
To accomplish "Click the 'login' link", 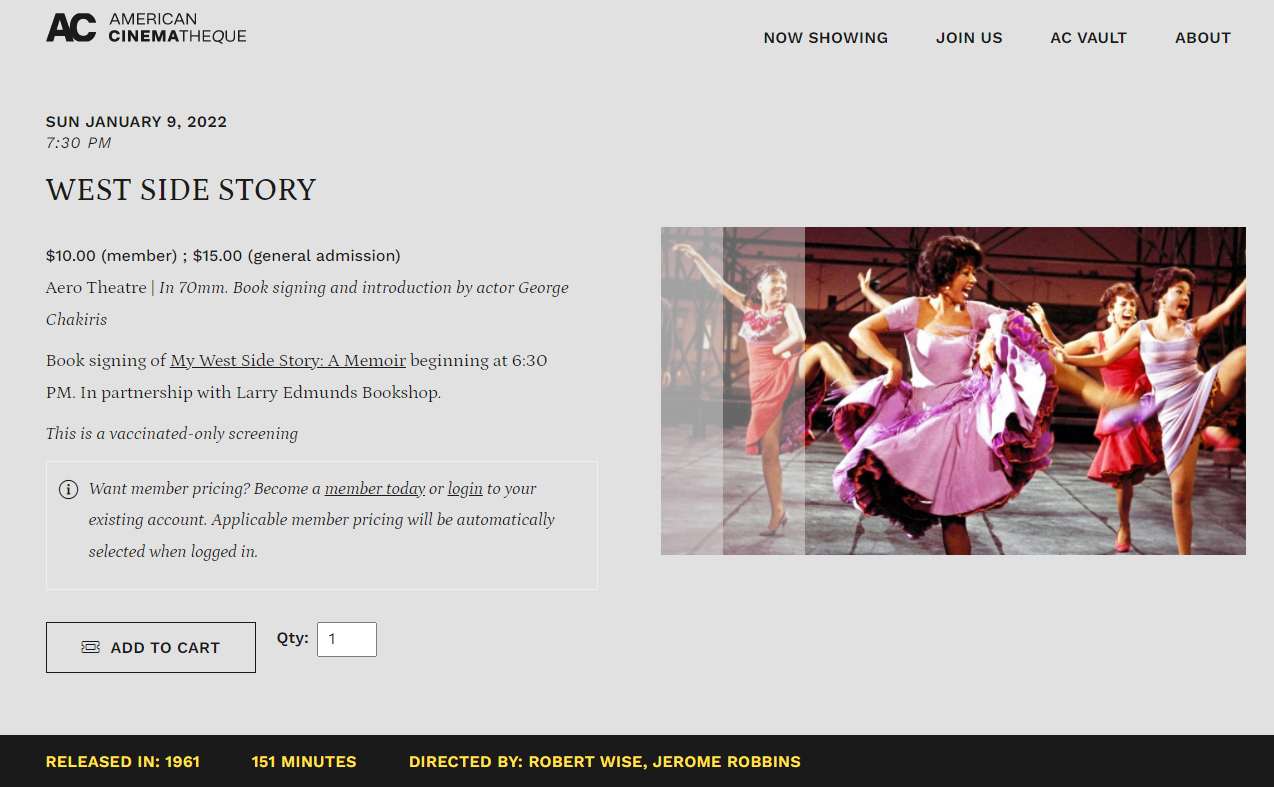I will (465, 489).
